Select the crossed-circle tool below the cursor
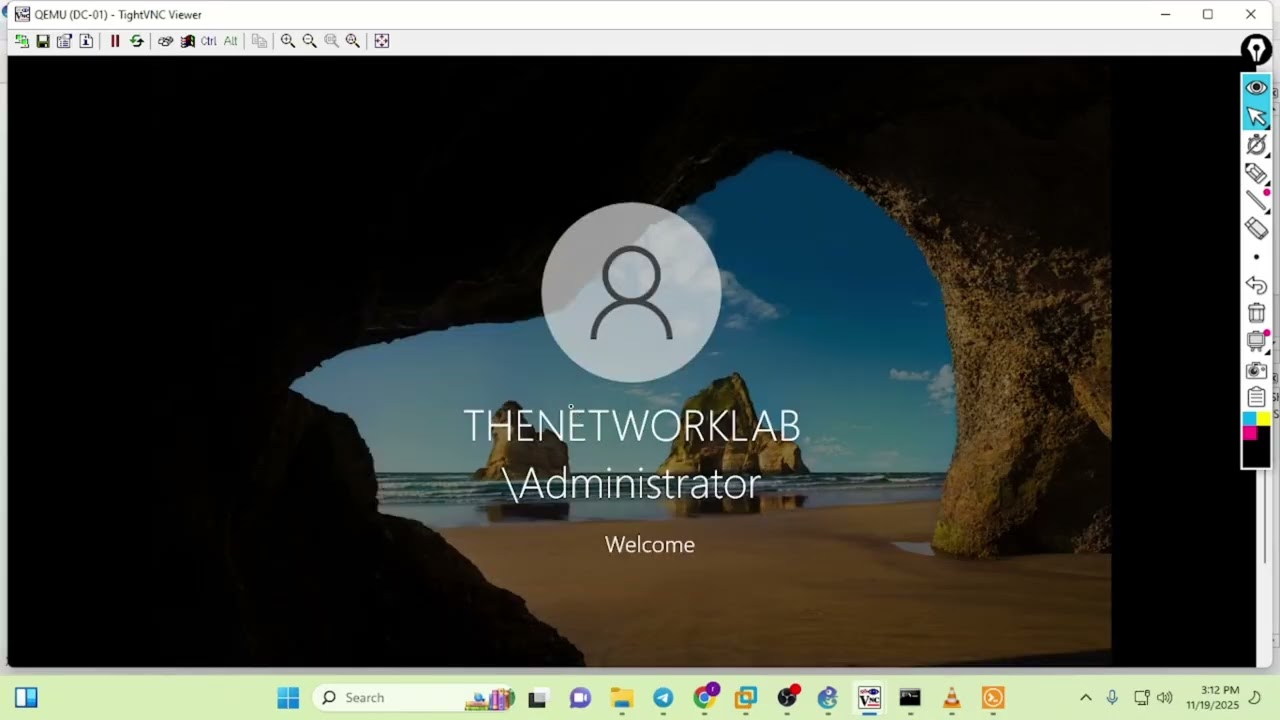 tap(1256, 145)
